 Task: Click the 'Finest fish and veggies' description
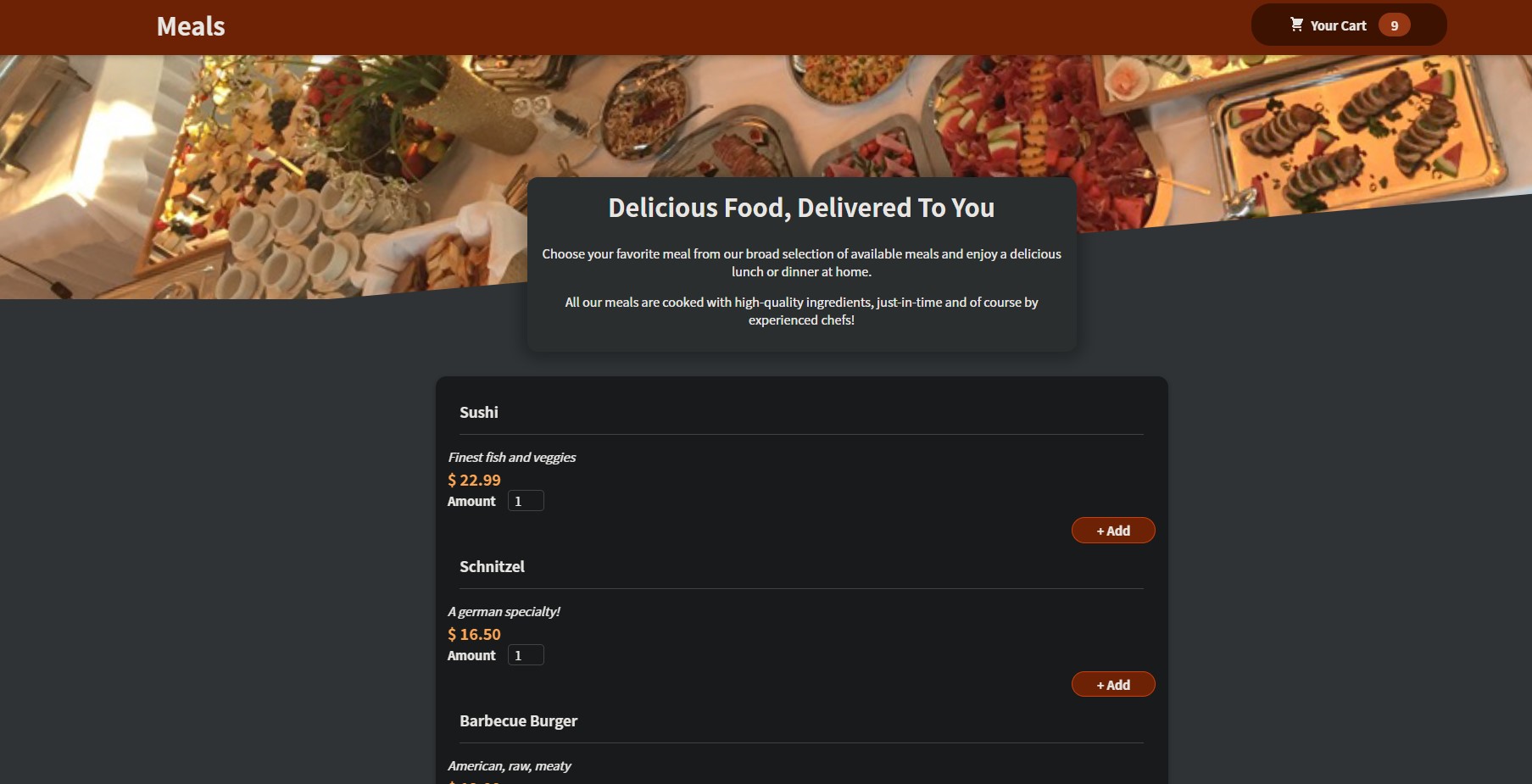tap(511, 457)
